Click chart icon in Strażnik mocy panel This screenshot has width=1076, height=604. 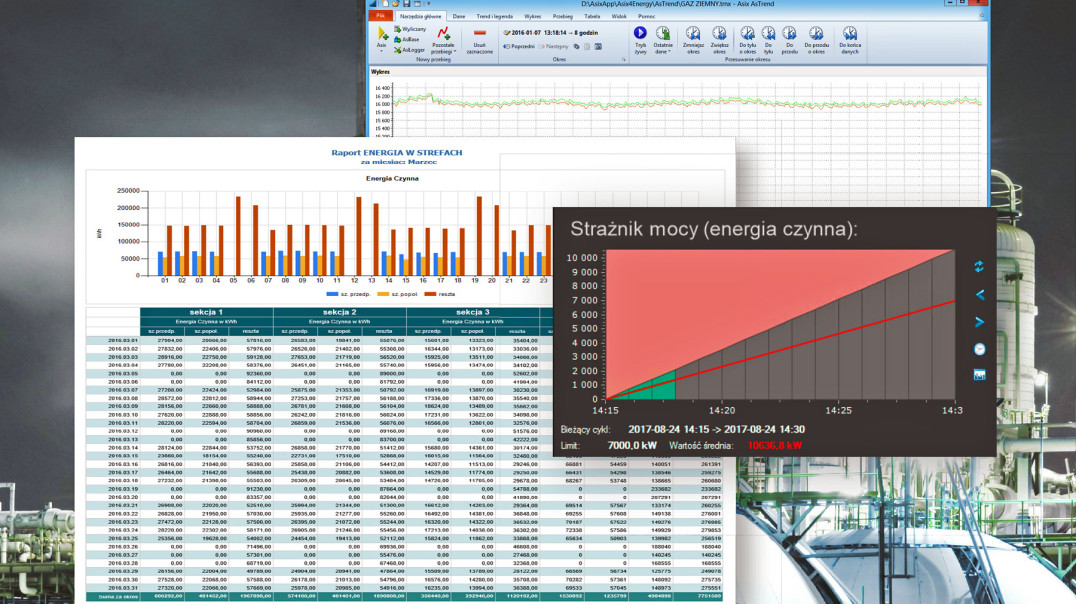pyautogui.click(x=979, y=375)
